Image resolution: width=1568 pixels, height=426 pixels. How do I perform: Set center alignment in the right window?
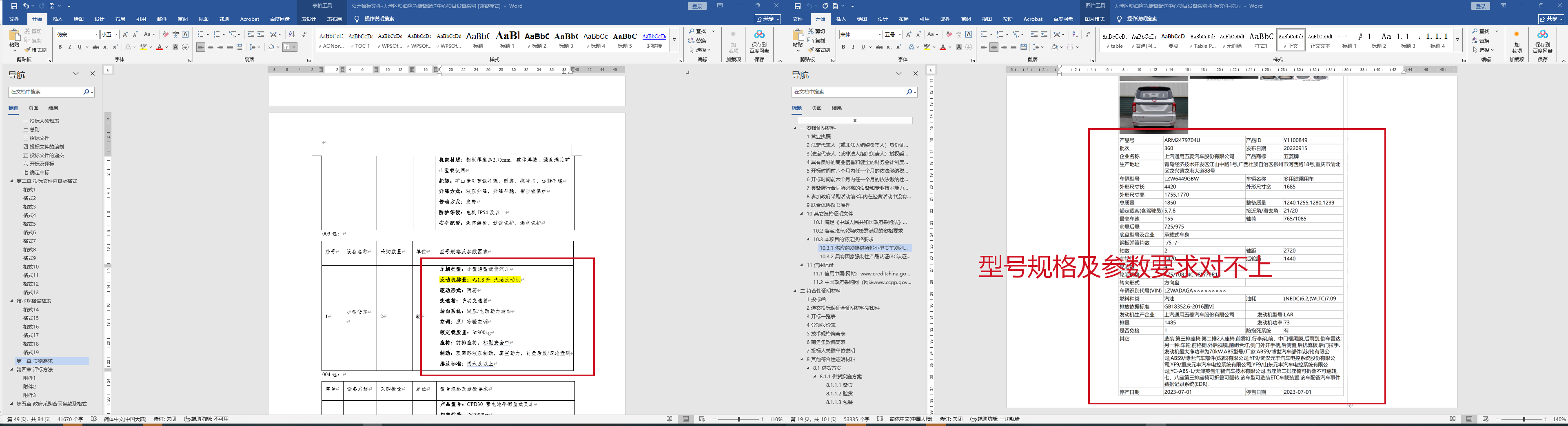click(x=994, y=47)
